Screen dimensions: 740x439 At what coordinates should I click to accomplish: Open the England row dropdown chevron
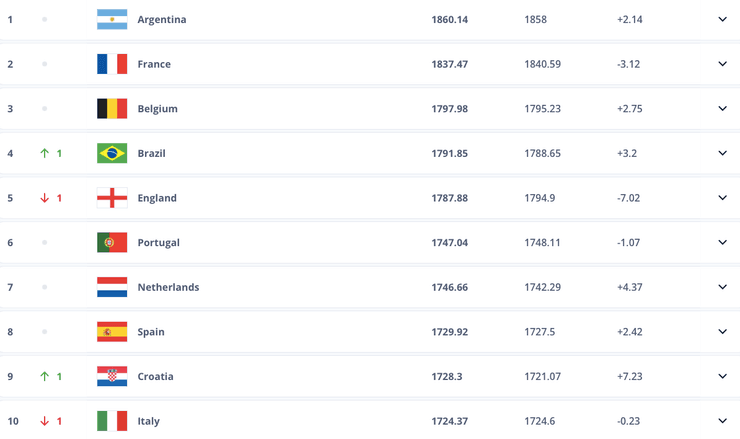point(722,198)
